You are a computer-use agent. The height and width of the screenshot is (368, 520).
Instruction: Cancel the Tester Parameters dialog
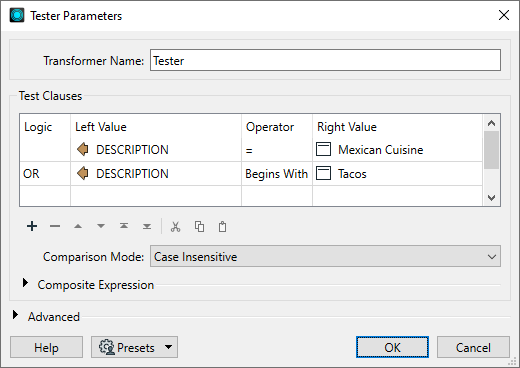[x=473, y=347]
